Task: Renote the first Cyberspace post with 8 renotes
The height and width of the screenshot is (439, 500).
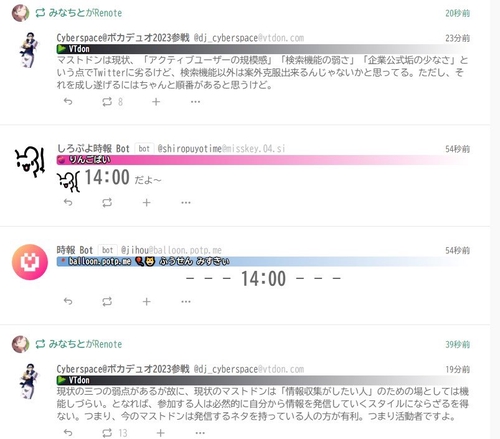Action: coord(107,102)
